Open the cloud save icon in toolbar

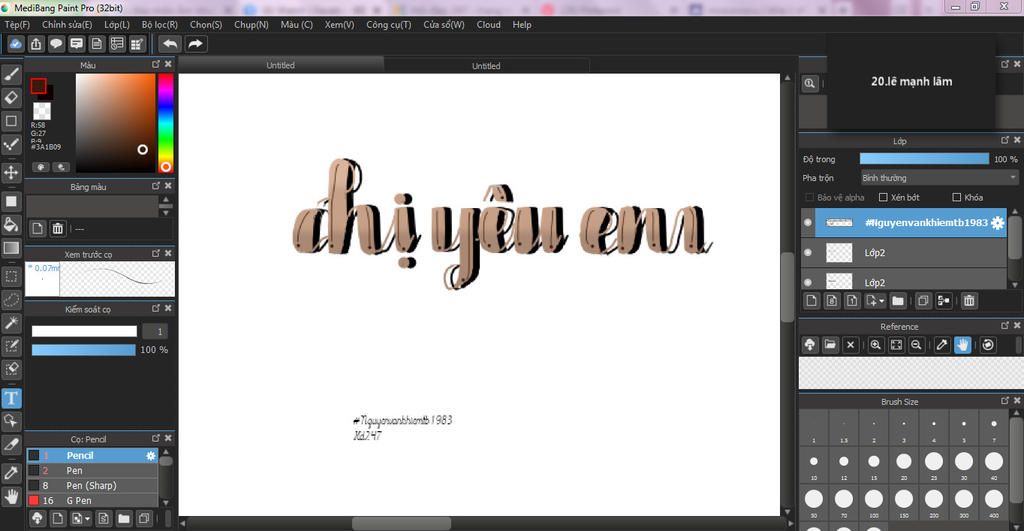[16, 44]
